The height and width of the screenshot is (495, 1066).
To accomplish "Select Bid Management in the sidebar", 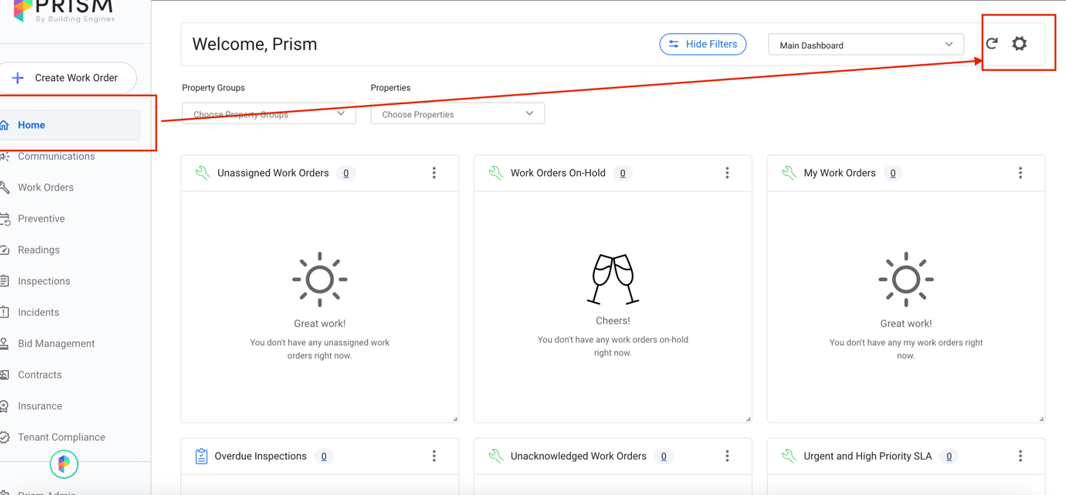I will 56,344.
